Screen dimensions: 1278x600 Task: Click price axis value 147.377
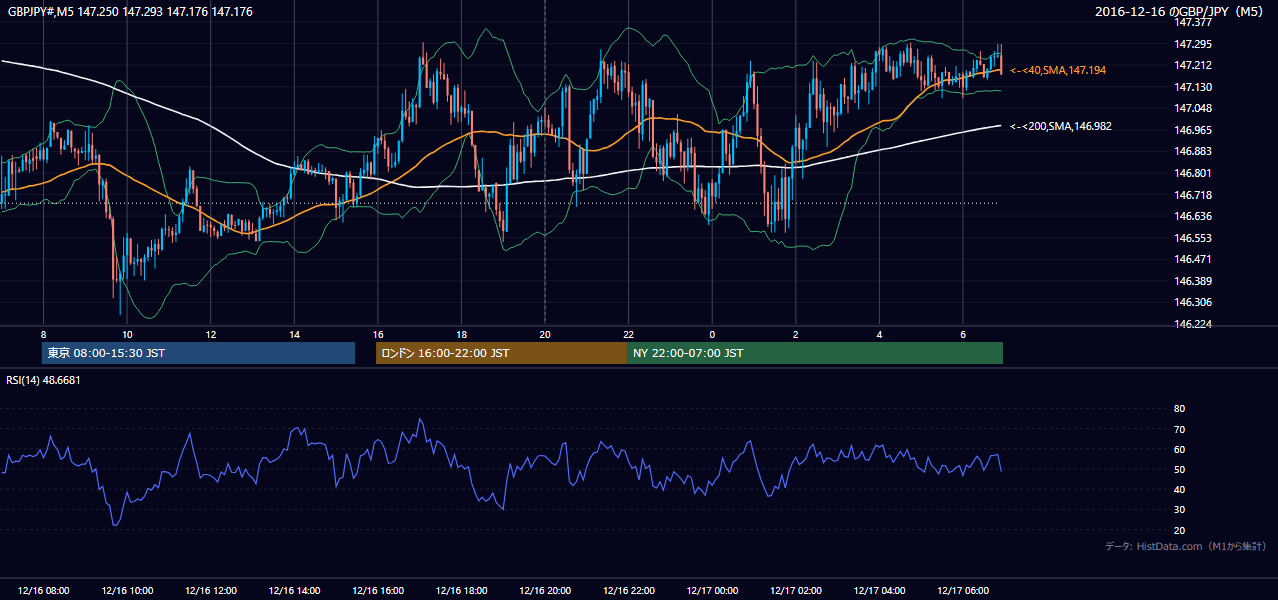[1193, 21]
